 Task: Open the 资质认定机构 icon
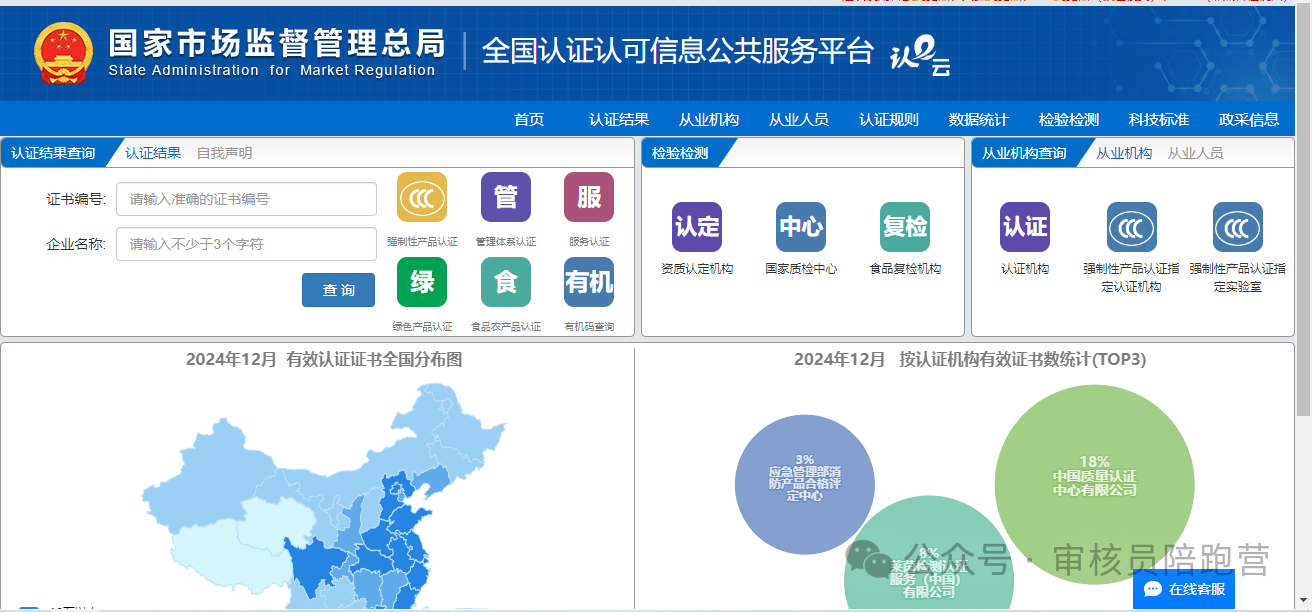(697, 227)
